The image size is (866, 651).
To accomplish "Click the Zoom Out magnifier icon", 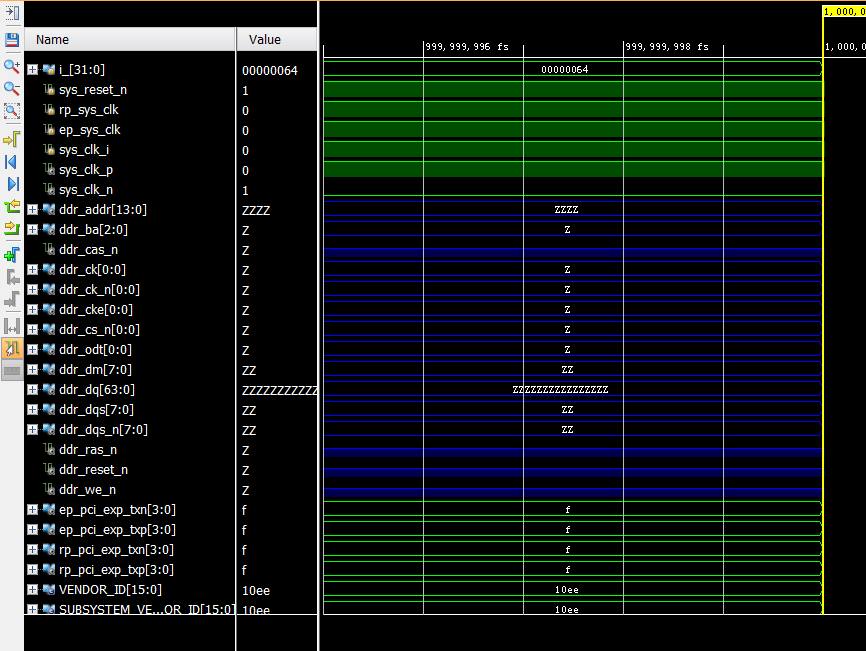I will (x=12, y=89).
